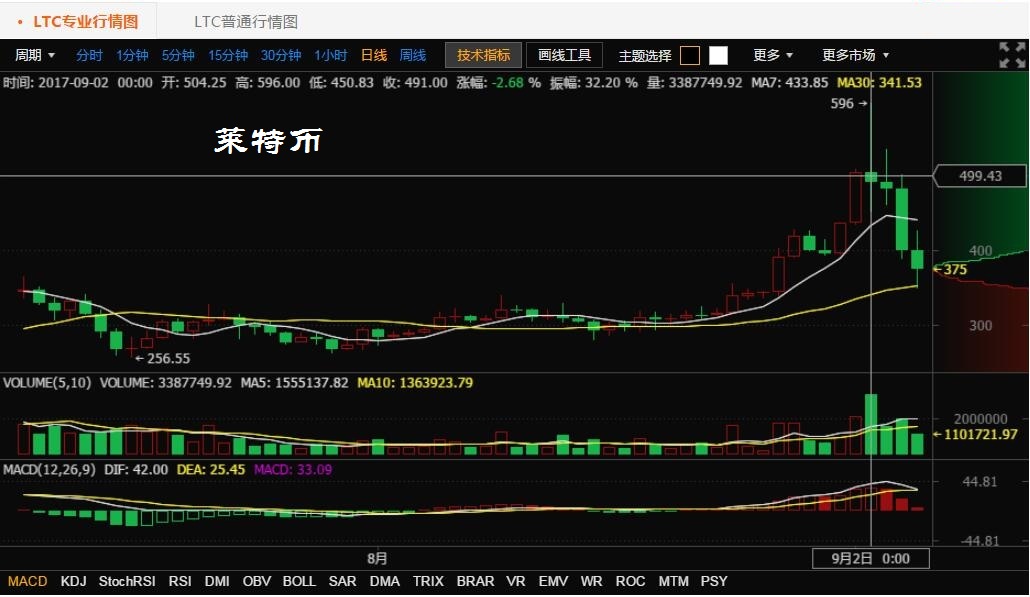
Task: Choose the white theme swatch
Action: (719, 56)
